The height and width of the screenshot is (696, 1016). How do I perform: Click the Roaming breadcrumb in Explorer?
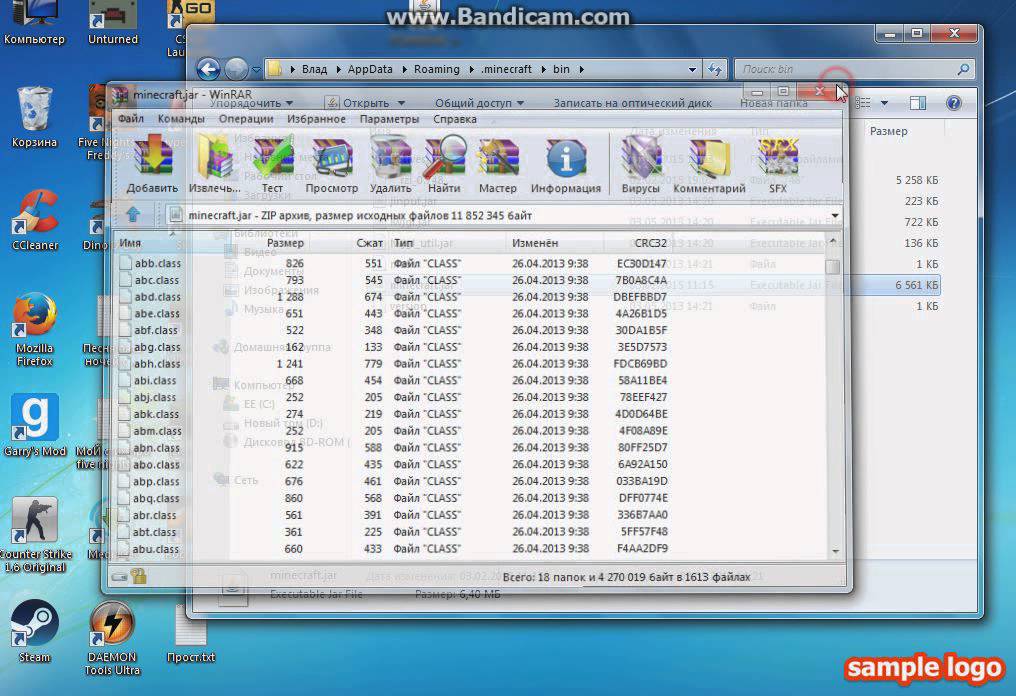pyautogui.click(x=437, y=69)
